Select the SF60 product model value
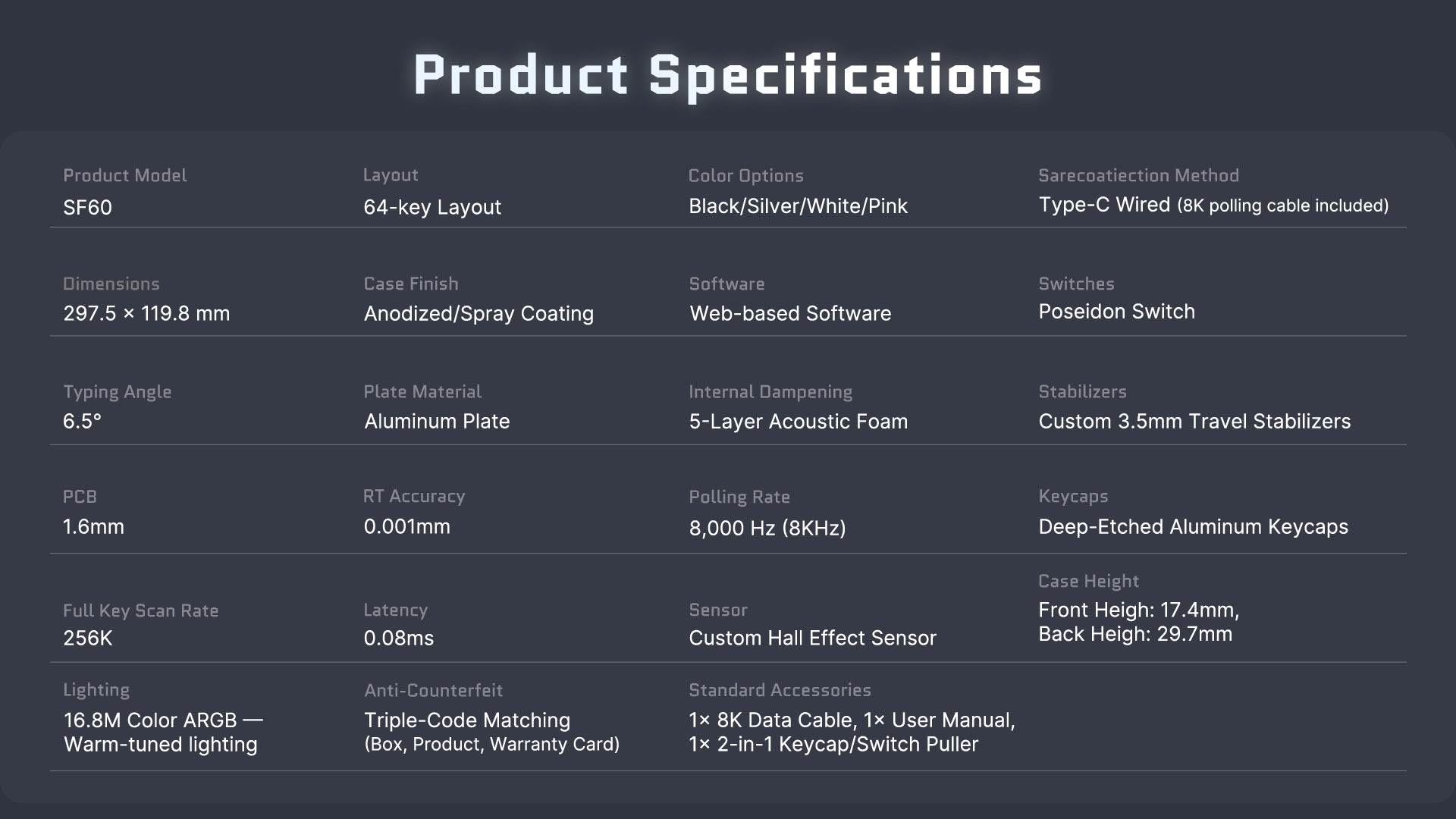Screen dimensions: 1456x819 pos(87,207)
